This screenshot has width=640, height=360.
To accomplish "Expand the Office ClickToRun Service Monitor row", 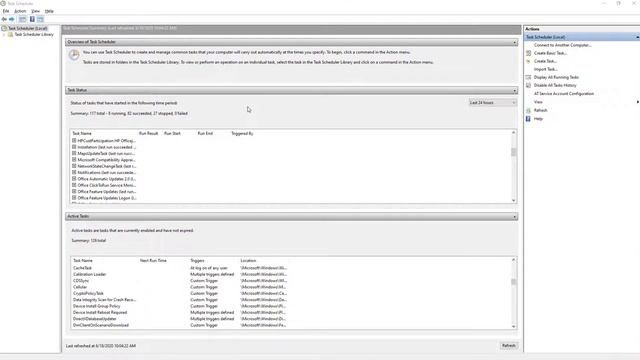I will [x=74, y=185].
